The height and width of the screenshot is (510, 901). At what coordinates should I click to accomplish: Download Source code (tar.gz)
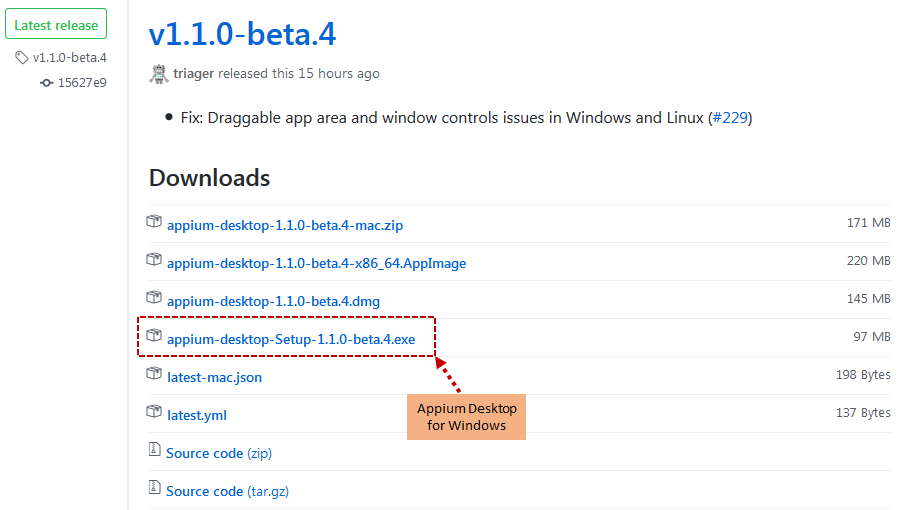(228, 491)
